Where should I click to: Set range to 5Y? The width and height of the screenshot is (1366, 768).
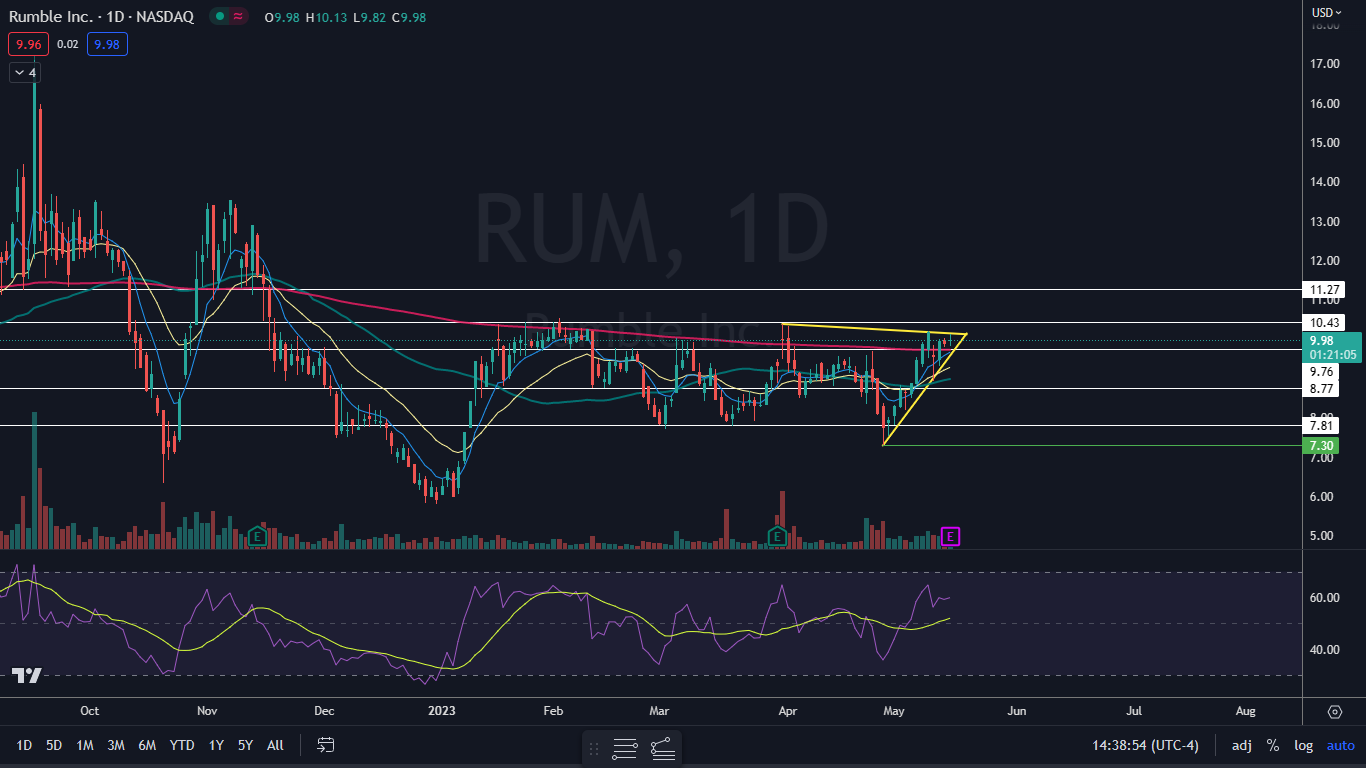pos(246,745)
